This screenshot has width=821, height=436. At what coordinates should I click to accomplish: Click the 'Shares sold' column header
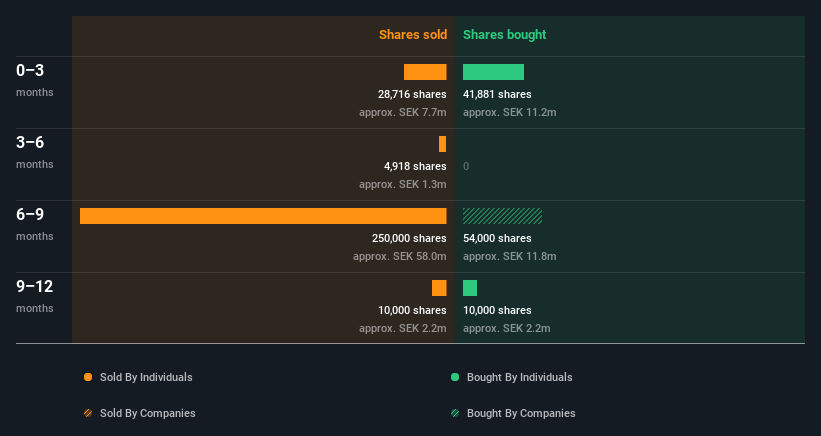click(413, 35)
